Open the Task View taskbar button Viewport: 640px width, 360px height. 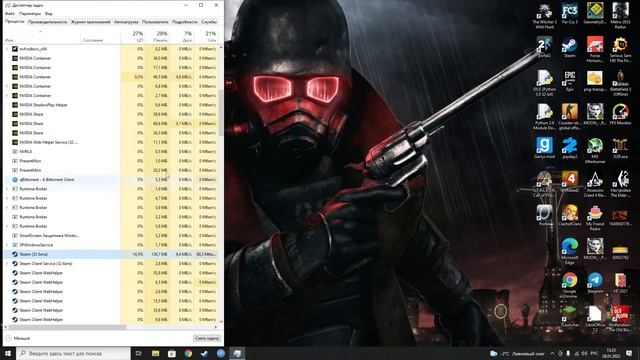click(x=138, y=353)
